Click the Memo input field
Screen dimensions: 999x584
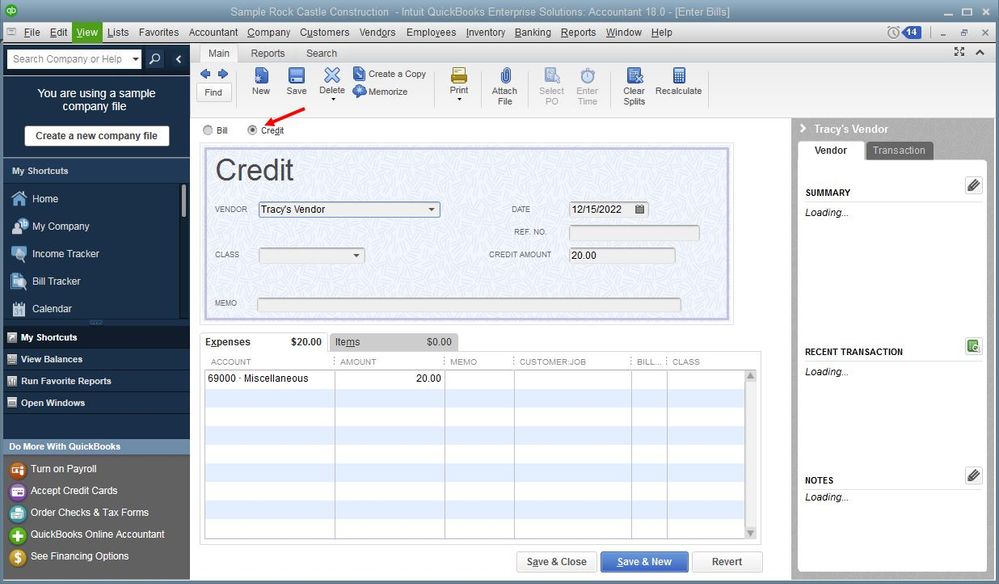click(x=469, y=304)
